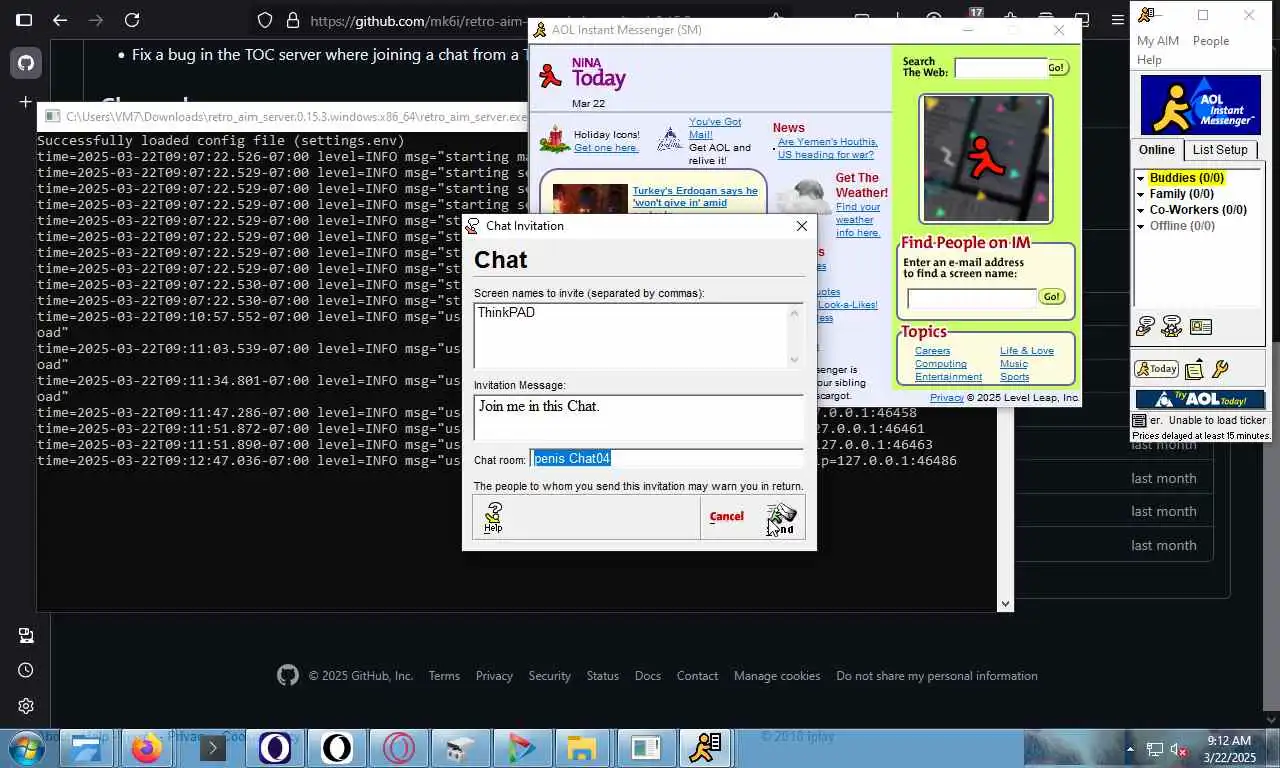1280x768 pixels.
Task: Click the GitHub icon in the sidebar
Action: (25, 63)
